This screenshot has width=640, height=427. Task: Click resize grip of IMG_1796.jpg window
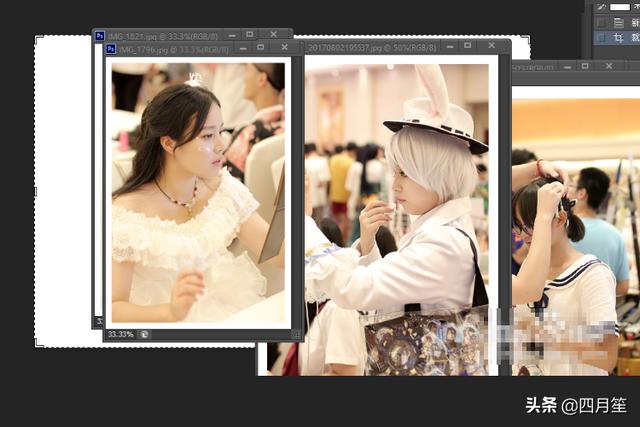pos(297,335)
